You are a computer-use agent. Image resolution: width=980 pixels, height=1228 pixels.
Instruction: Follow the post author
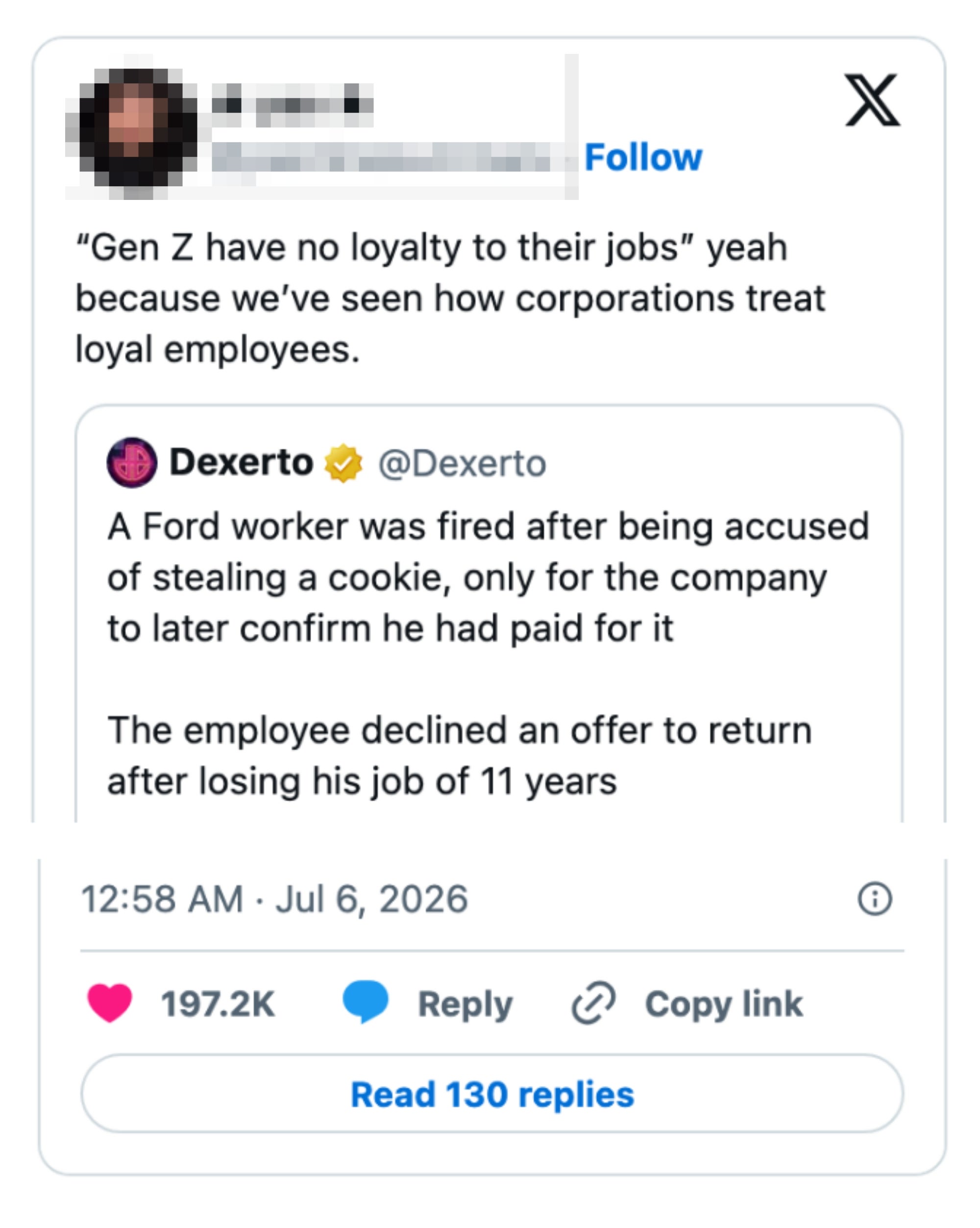[643, 157]
